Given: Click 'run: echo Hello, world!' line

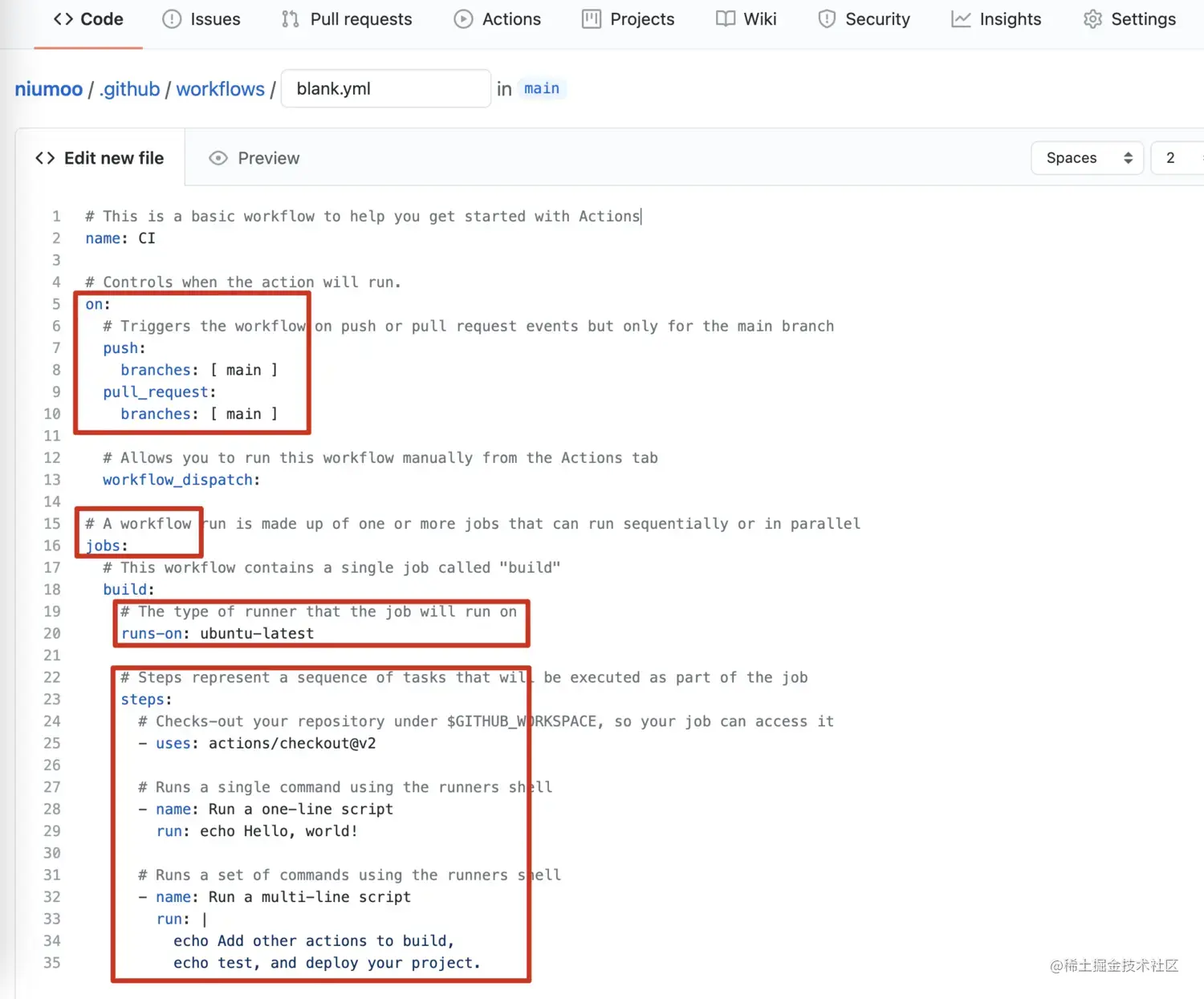Looking at the screenshot, I should click(x=257, y=831).
